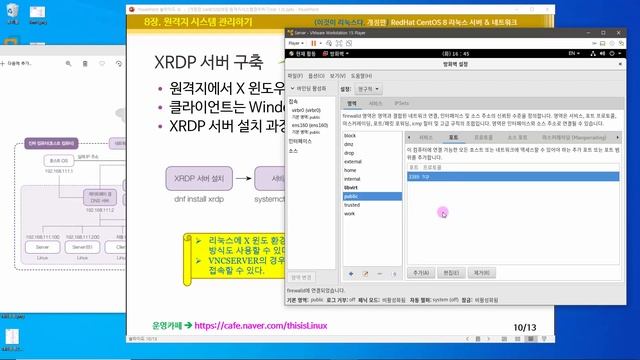Click heart favorite icon in left viewer
Image resolution: width=640 pixels, height=360 pixels.
click(x=102, y=64)
